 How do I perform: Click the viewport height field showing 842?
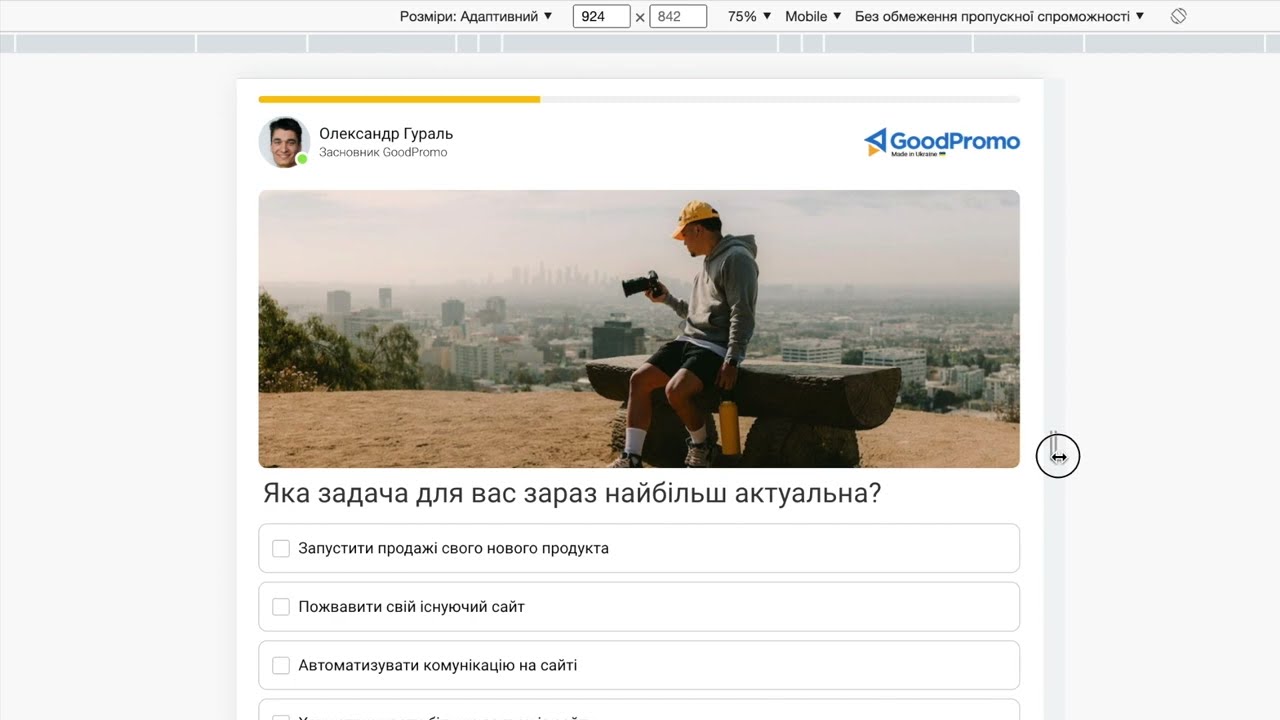[x=678, y=16]
